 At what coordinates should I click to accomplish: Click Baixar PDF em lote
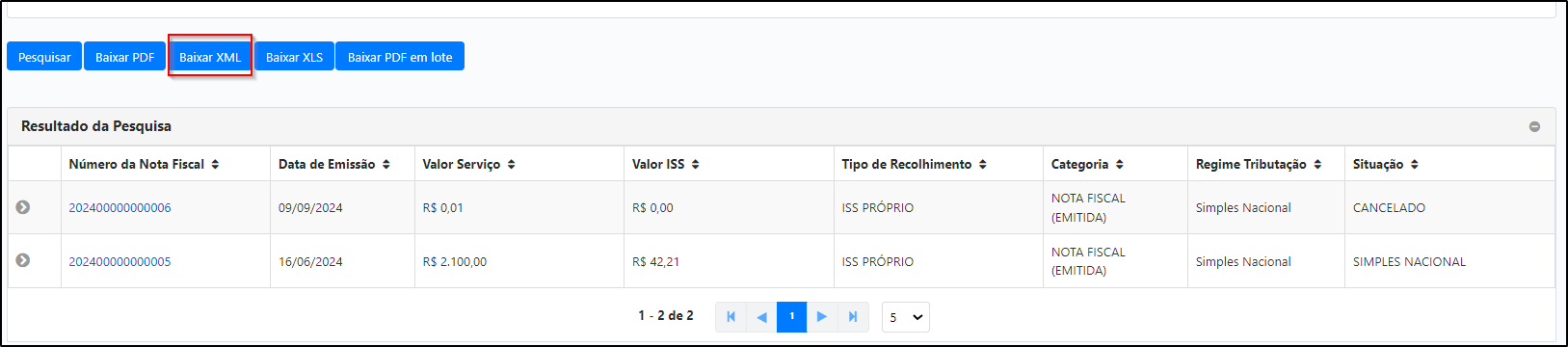point(400,57)
